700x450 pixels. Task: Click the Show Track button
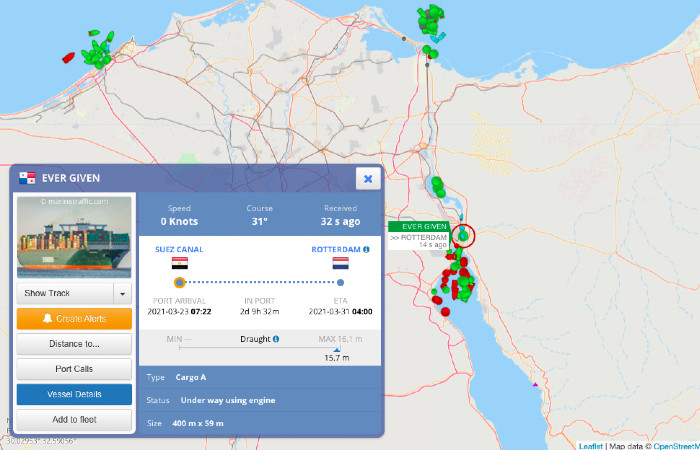click(x=65, y=293)
